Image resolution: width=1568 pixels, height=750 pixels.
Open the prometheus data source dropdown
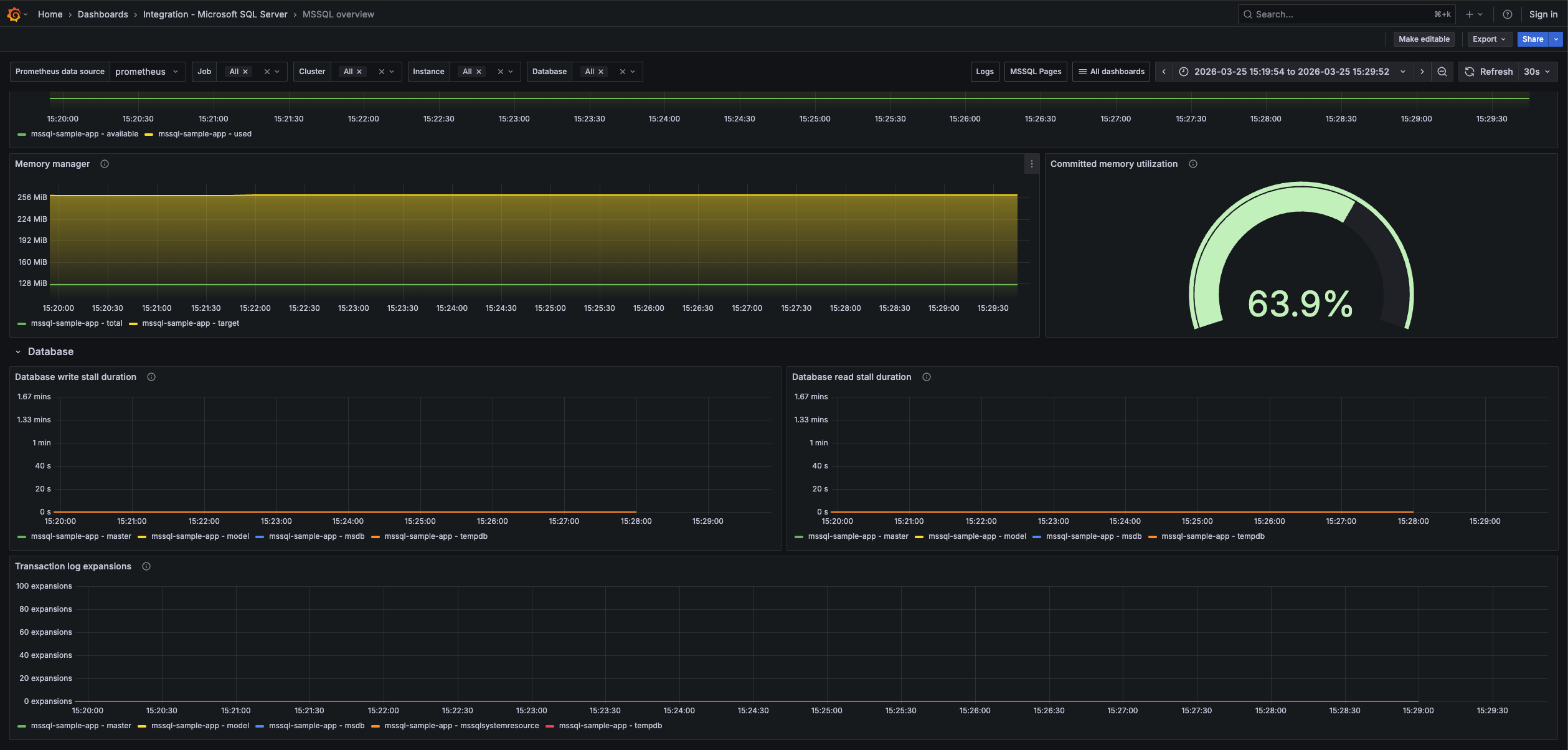148,71
